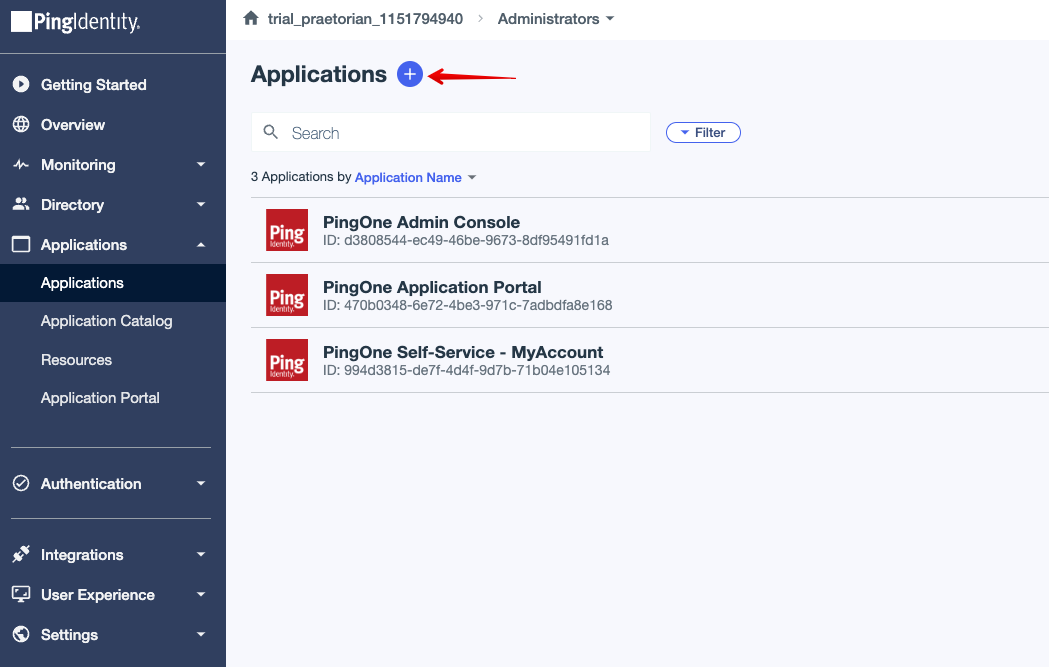Click the Directory people icon
The image size is (1049, 667).
[21, 204]
